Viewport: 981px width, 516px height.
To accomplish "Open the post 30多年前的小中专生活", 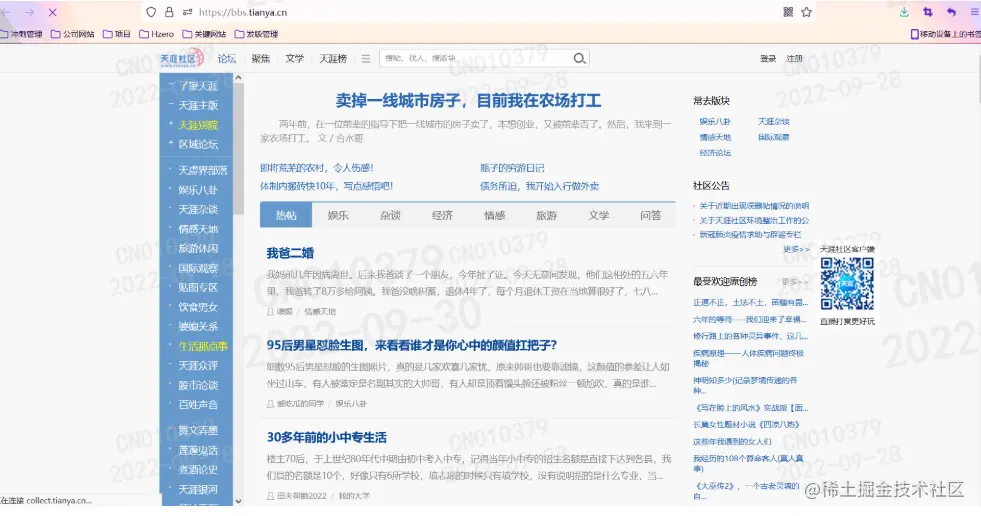I will click(327, 437).
